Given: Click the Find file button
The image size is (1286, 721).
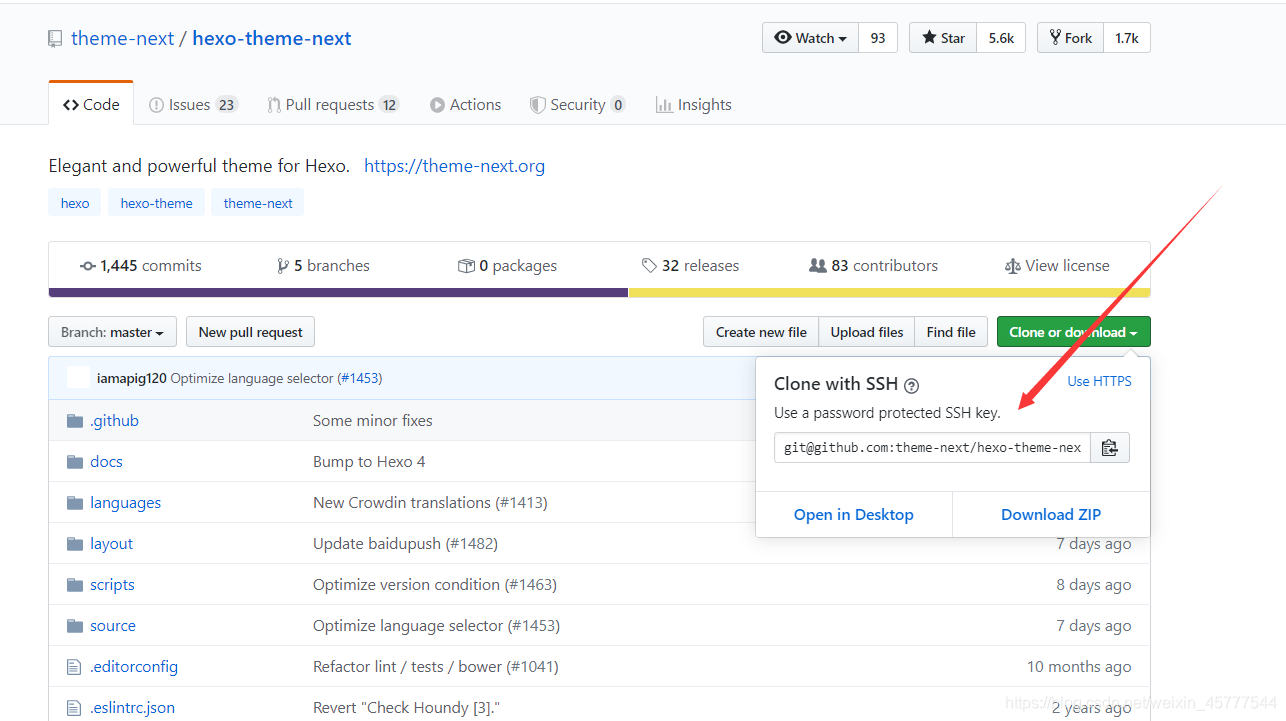Looking at the screenshot, I should coord(951,332).
